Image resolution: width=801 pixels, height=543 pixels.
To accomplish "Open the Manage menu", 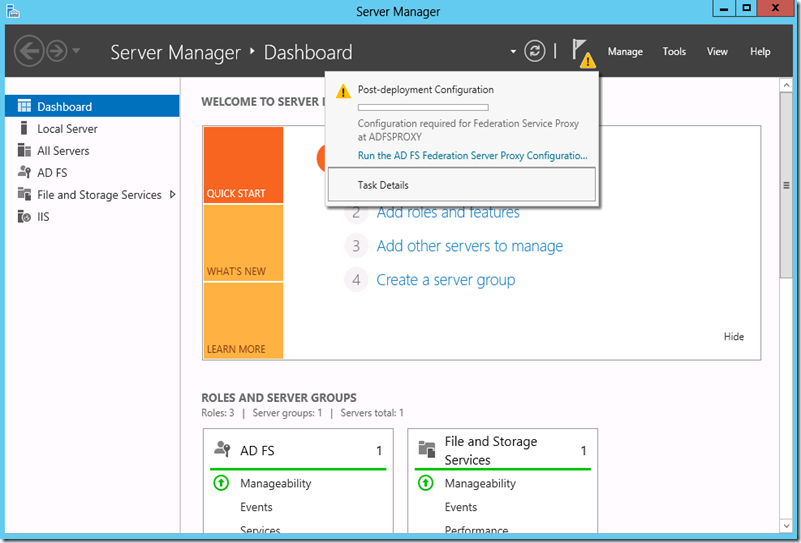I will point(625,52).
